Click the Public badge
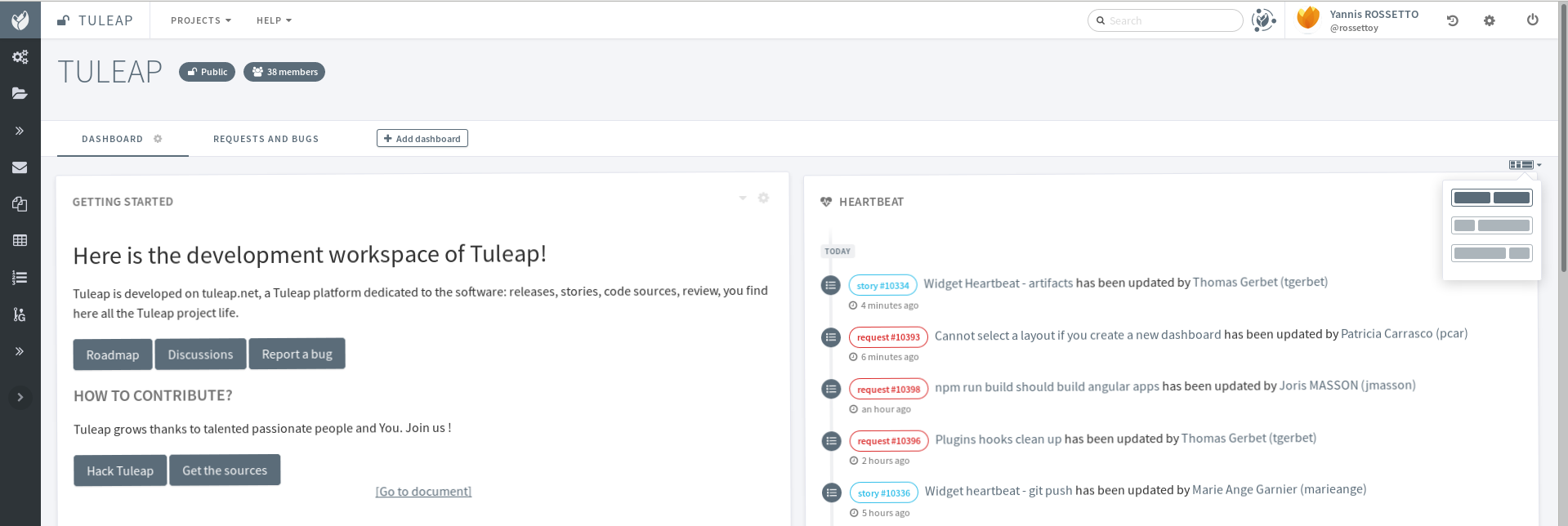Image resolution: width=1568 pixels, height=526 pixels. point(208,72)
